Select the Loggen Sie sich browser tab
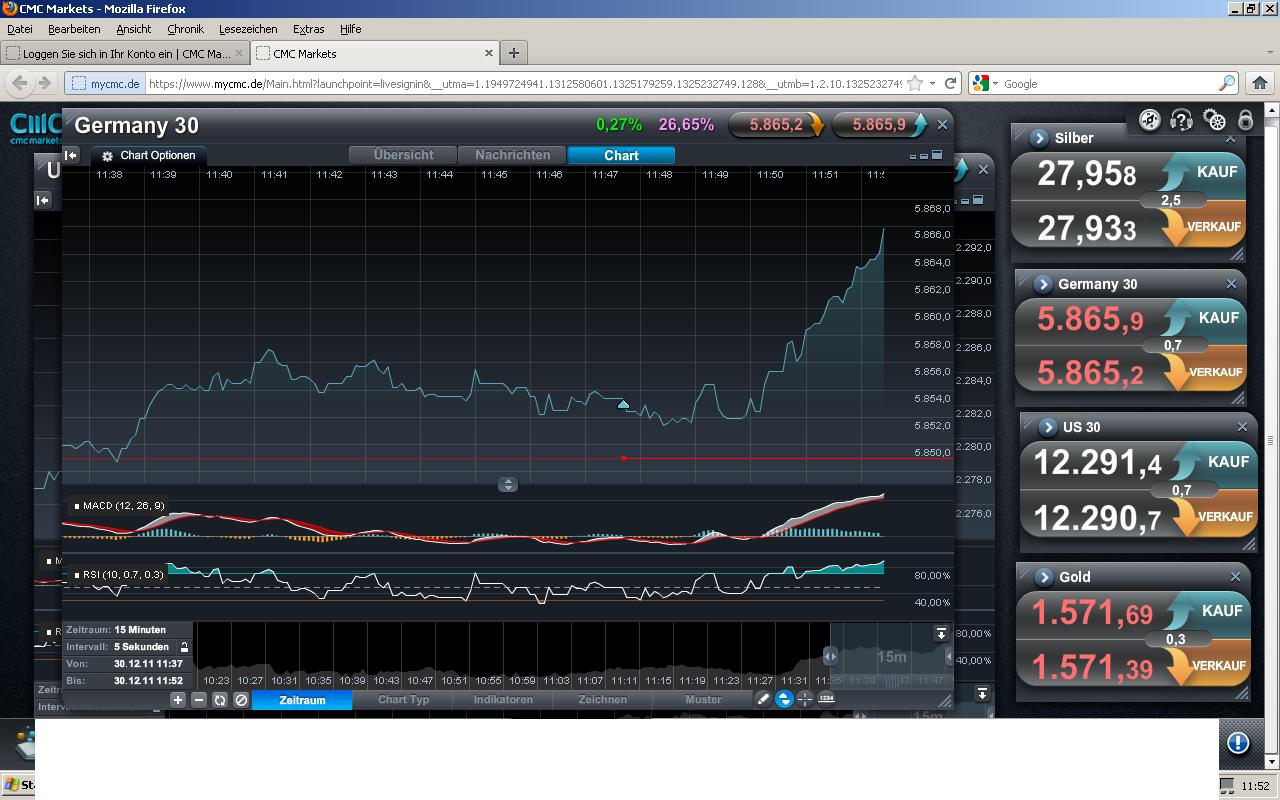 [x=126, y=53]
